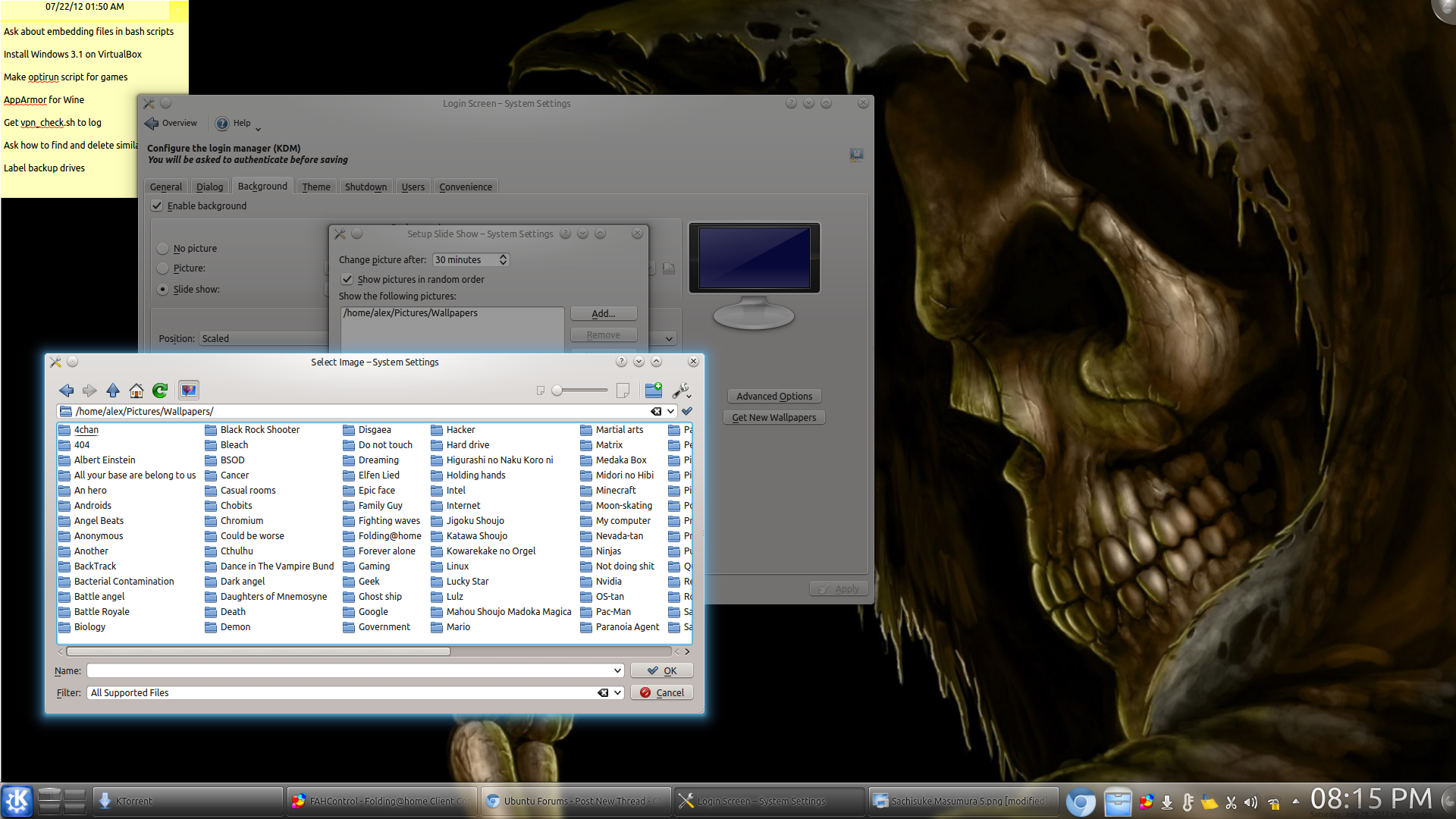Click the parent folder up arrow
1456x819 pixels.
point(113,391)
